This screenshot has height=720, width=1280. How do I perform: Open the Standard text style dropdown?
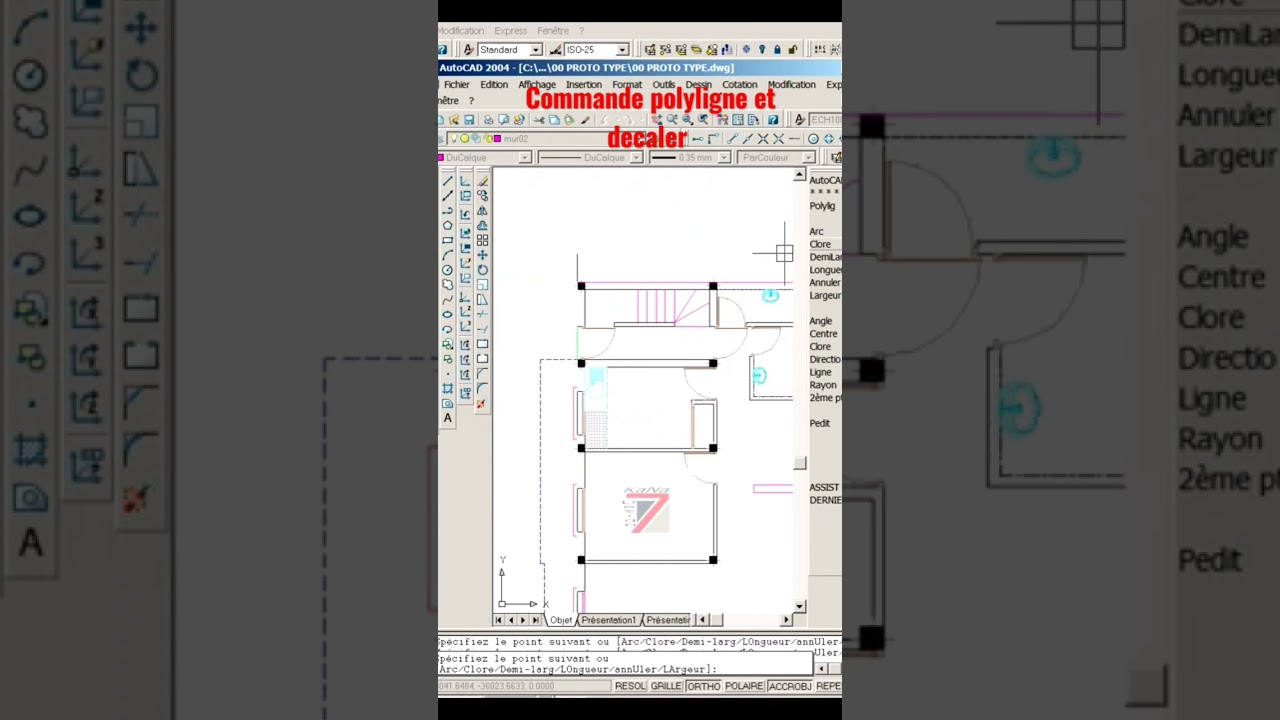(510, 49)
